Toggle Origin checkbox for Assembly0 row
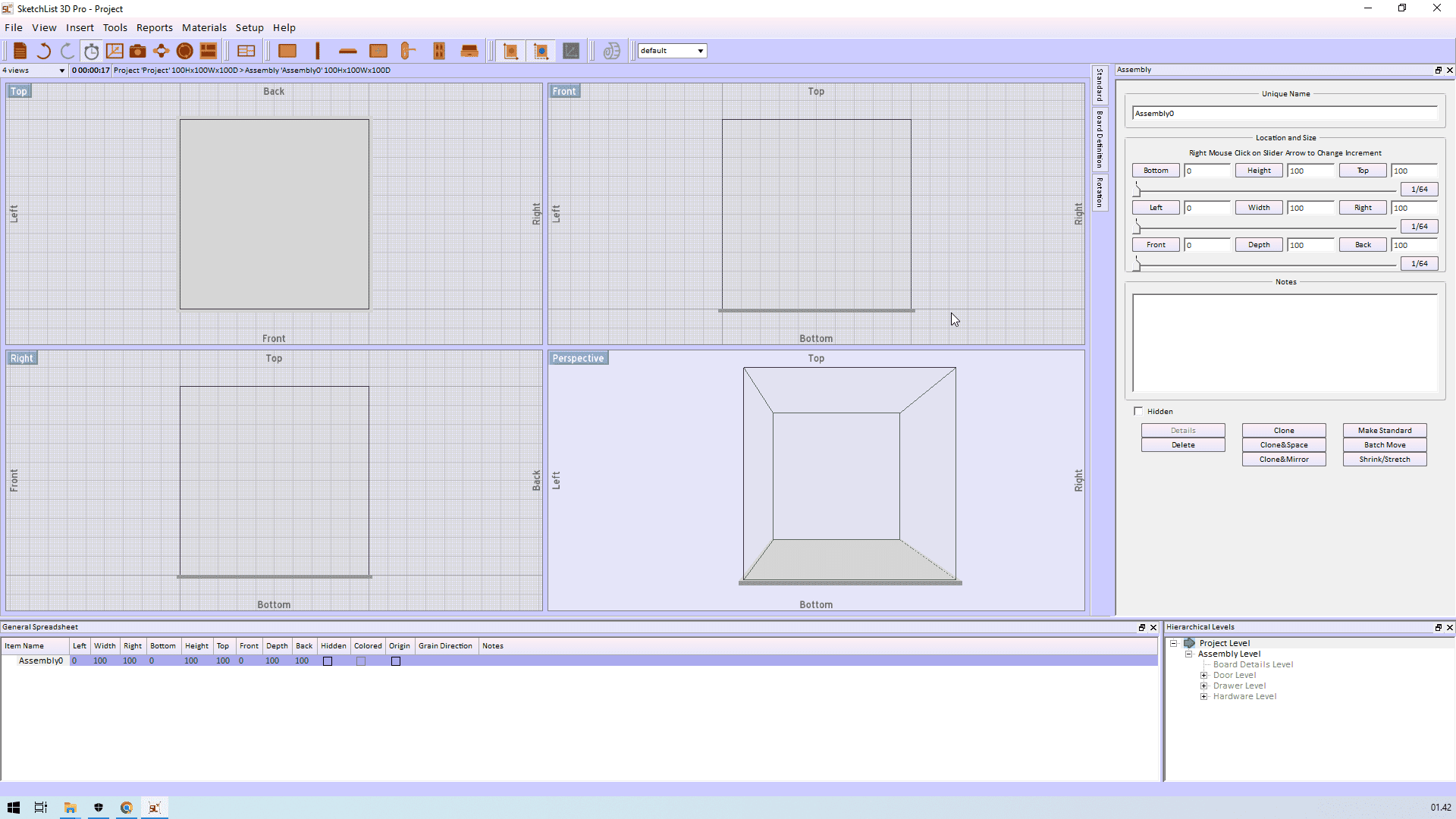Screen dimensions: 1456x819 (x=396, y=661)
